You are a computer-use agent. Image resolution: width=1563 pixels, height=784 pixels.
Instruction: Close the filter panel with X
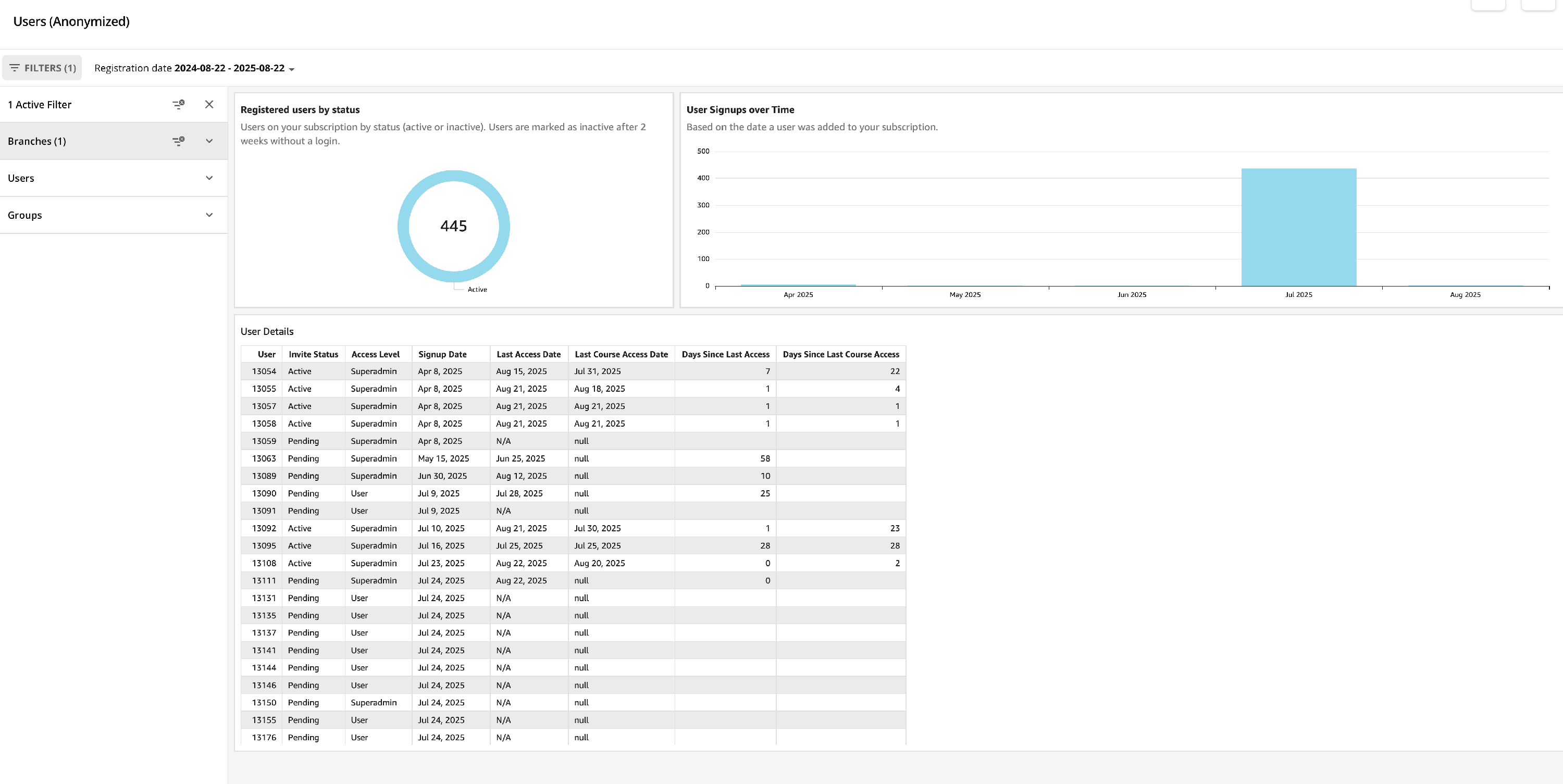click(209, 104)
